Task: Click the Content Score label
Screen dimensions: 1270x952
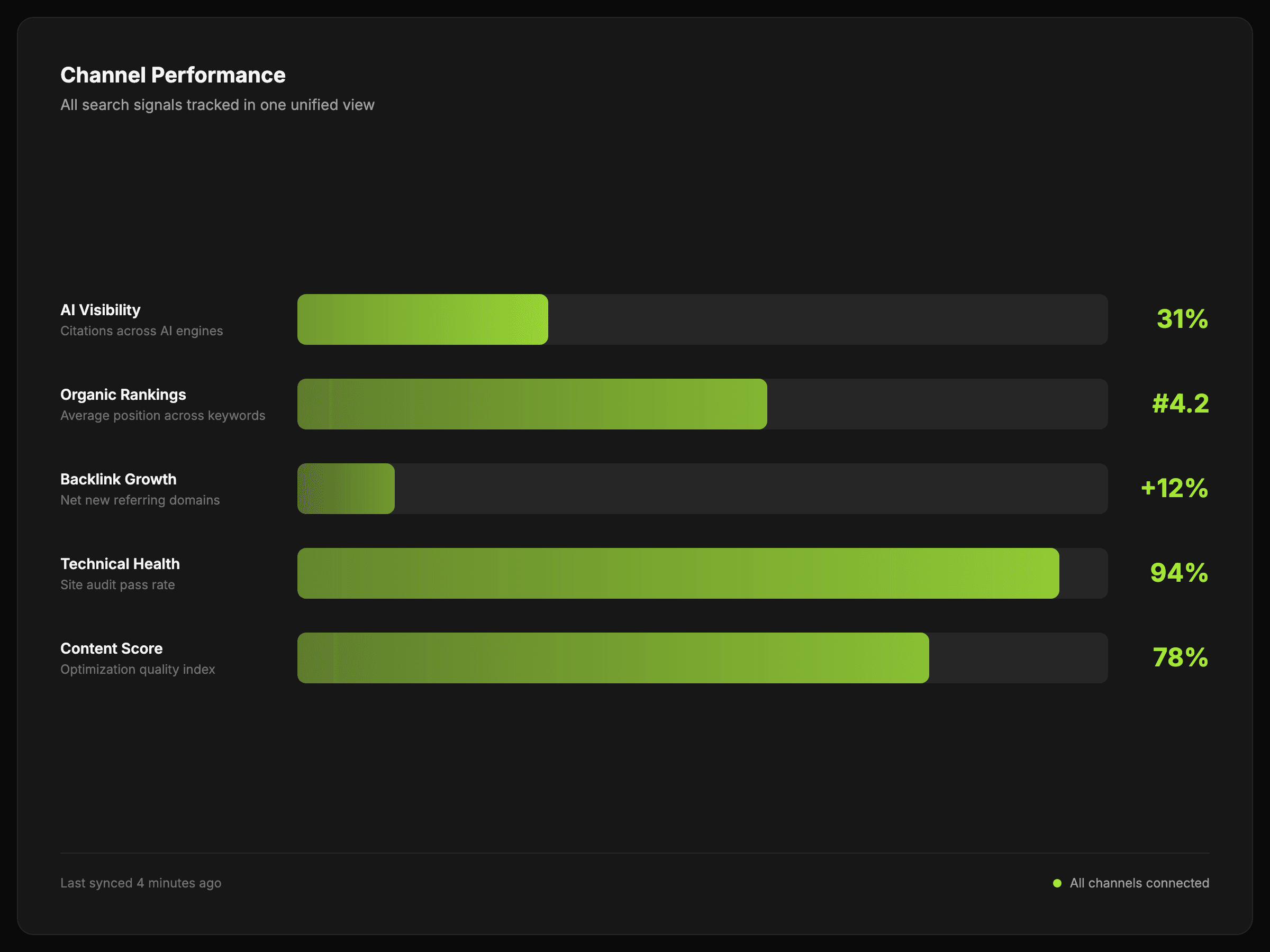Action: [111, 648]
